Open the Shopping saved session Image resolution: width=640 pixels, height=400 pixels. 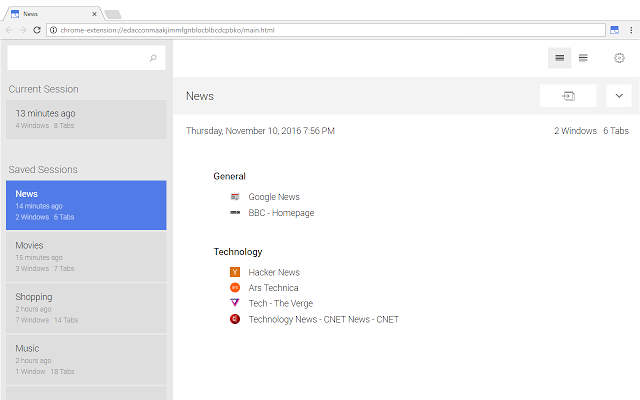tap(86, 308)
